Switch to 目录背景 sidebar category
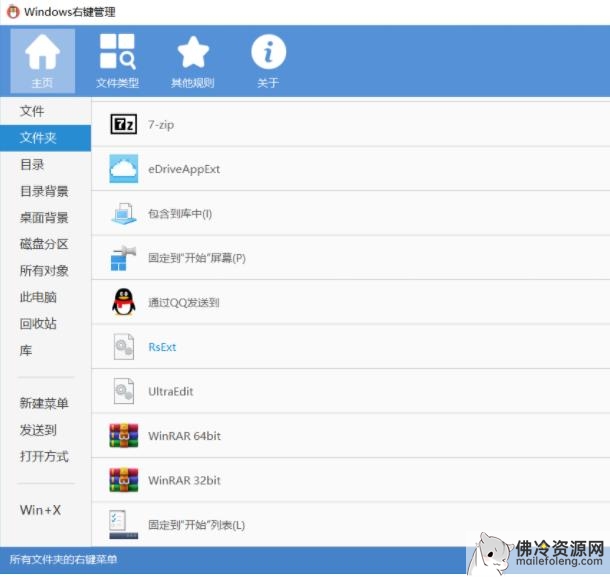 click(44, 191)
